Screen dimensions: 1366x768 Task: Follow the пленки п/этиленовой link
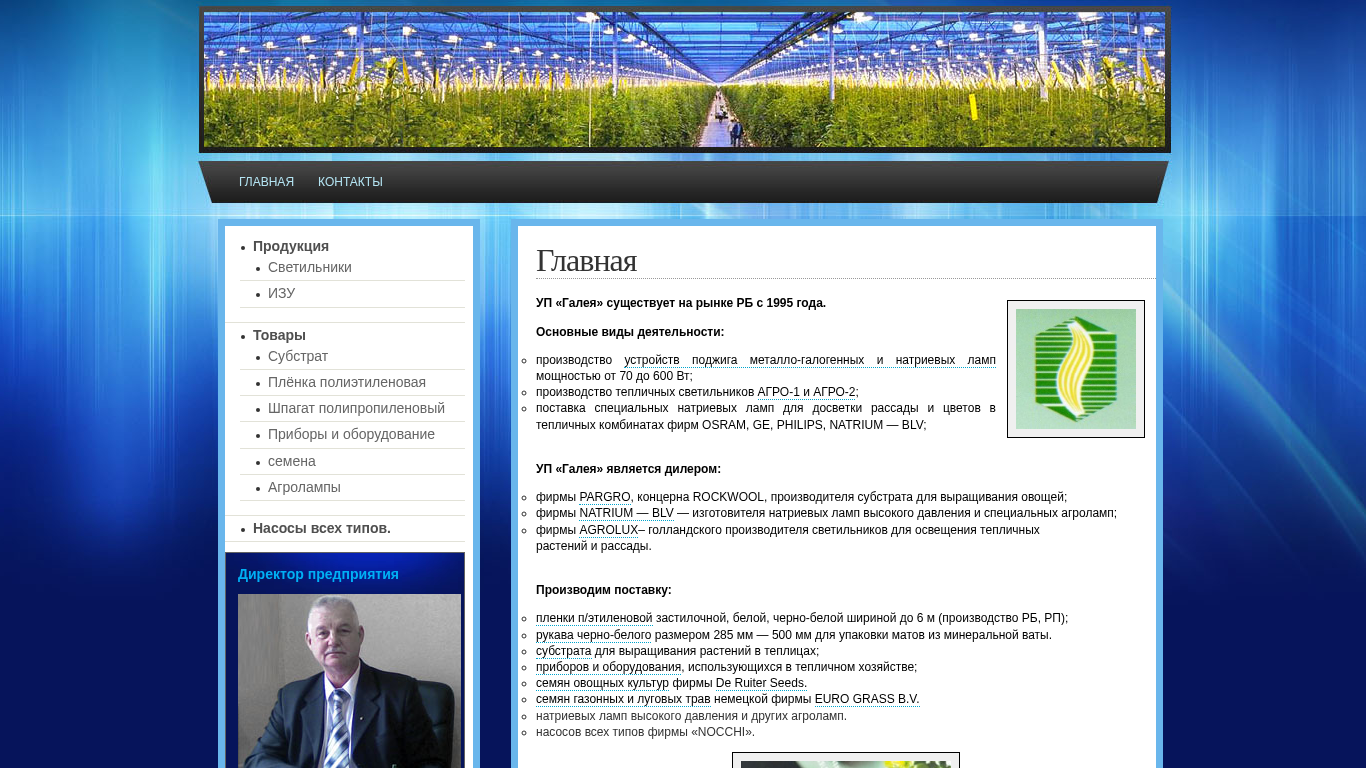pyautogui.click(x=594, y=618)
